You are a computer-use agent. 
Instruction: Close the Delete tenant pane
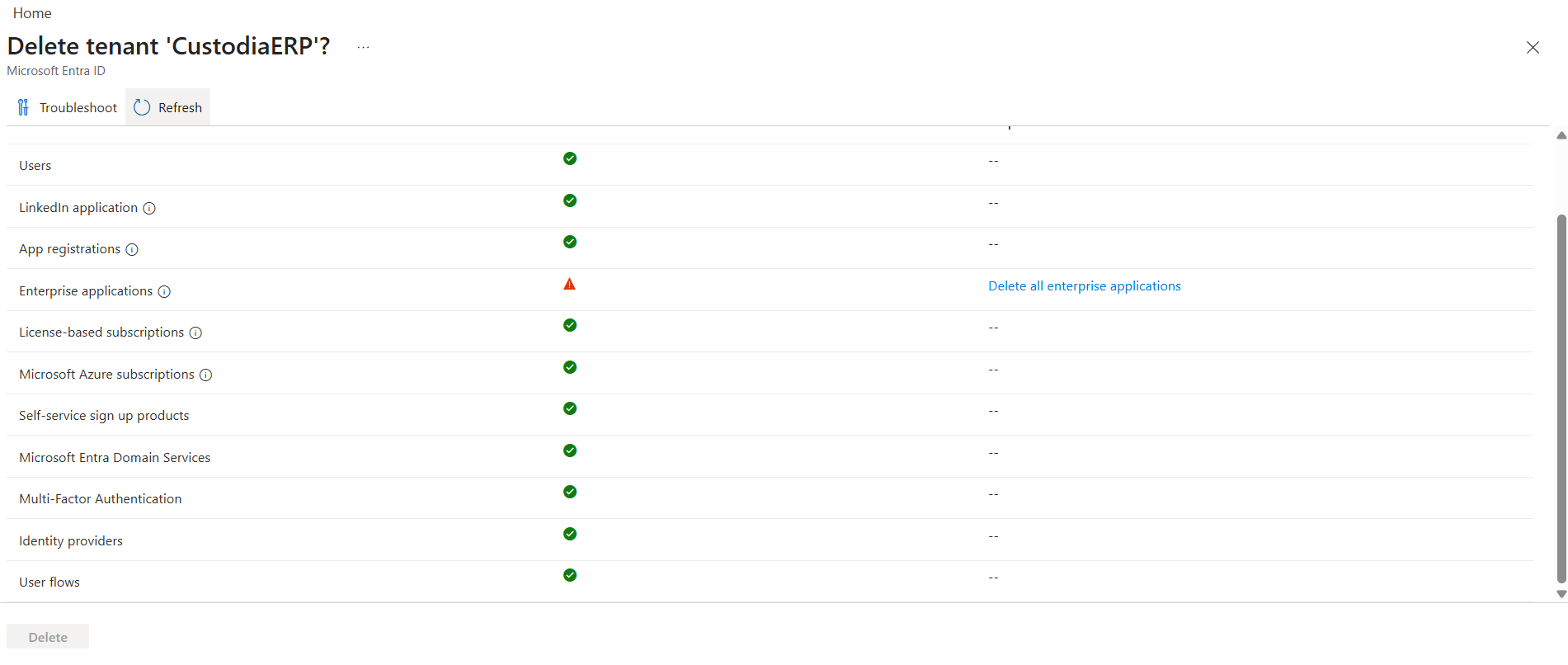pyautogui.click(x=1533, y=48)
